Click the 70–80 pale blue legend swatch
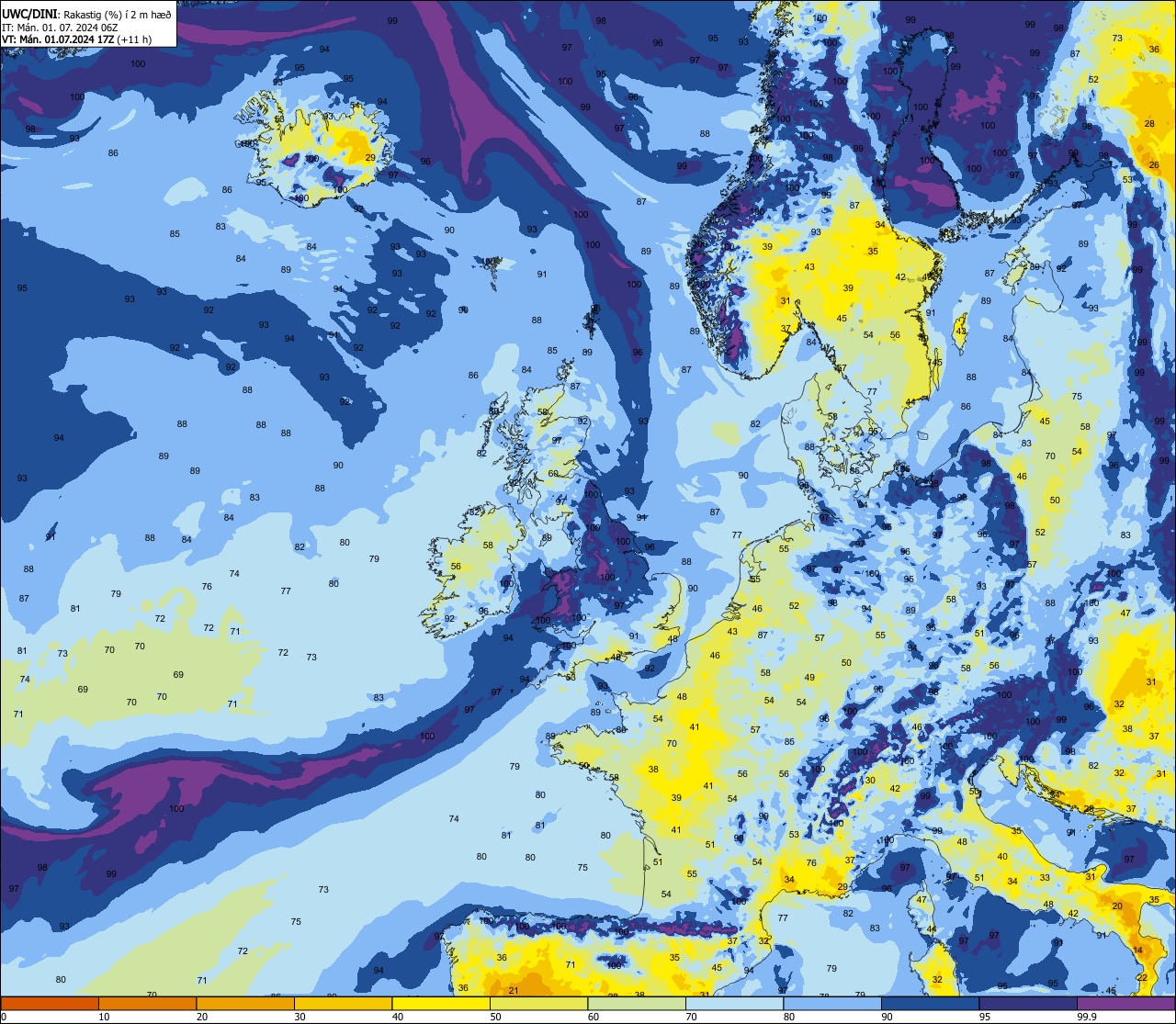 click(x=734, y=1004)
